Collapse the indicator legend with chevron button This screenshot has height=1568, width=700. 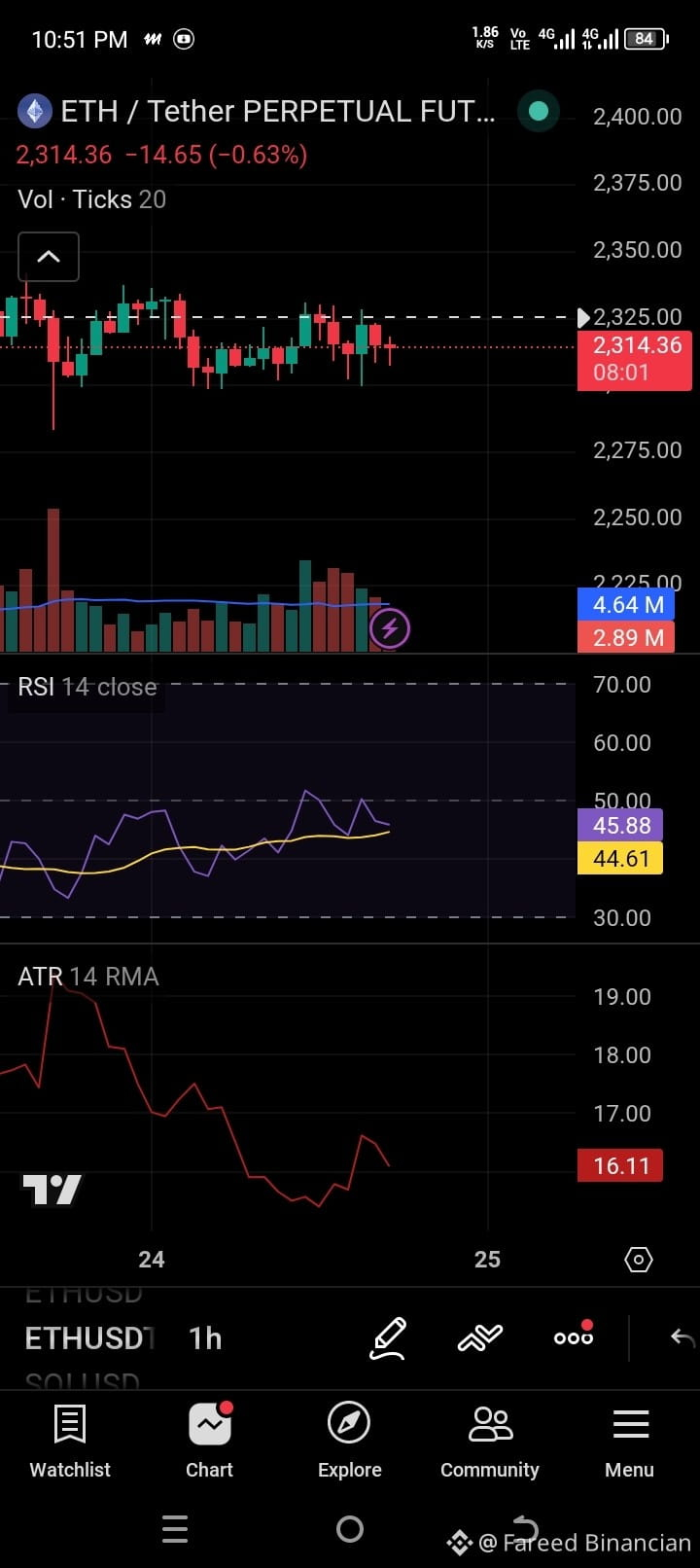click(x=49, y=257)
